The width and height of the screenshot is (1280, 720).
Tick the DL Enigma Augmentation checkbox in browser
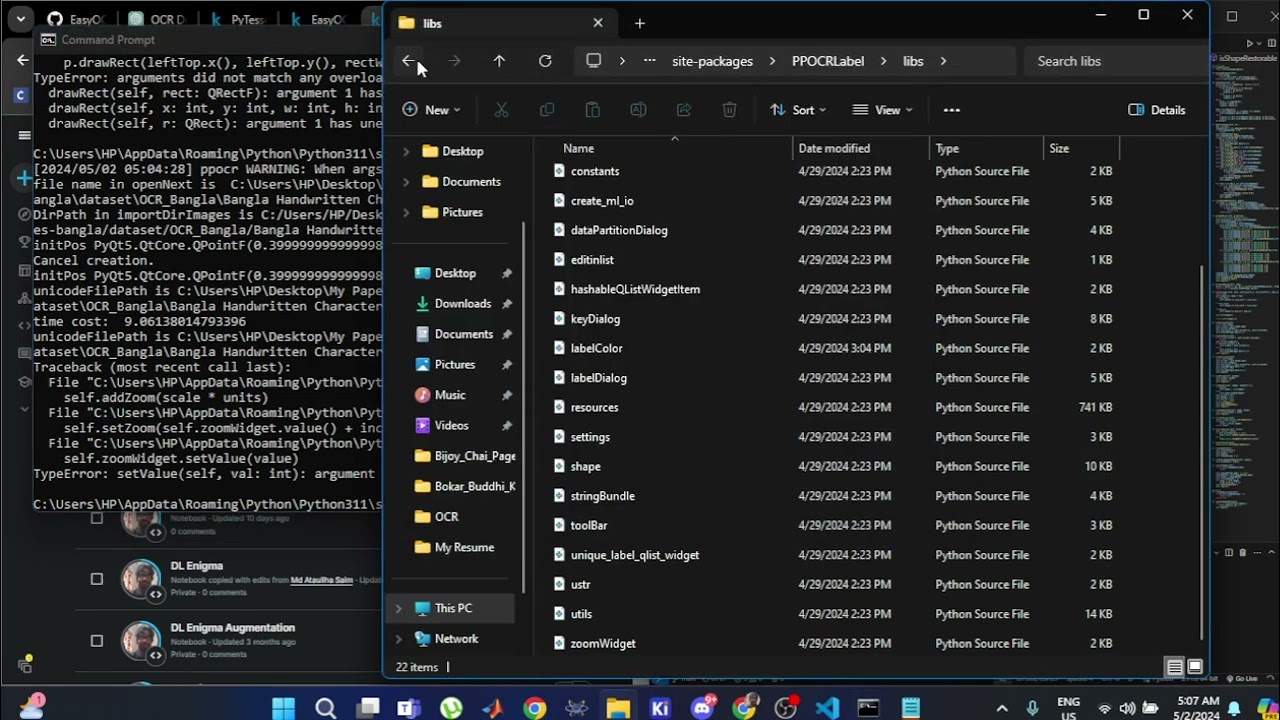click(x=97, y=641)
